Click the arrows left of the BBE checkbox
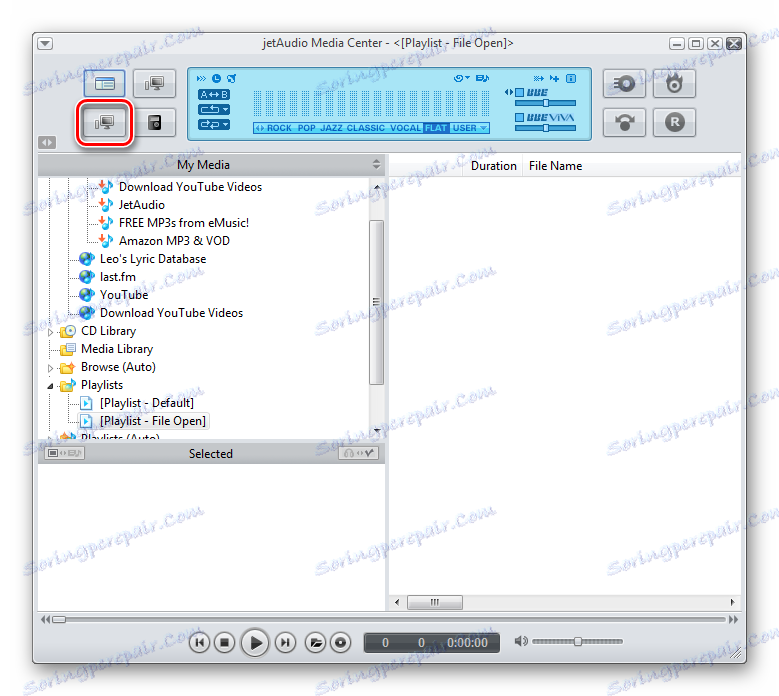Screen dimensions: 779x696 pyautogui.click(x=508, y=92)
